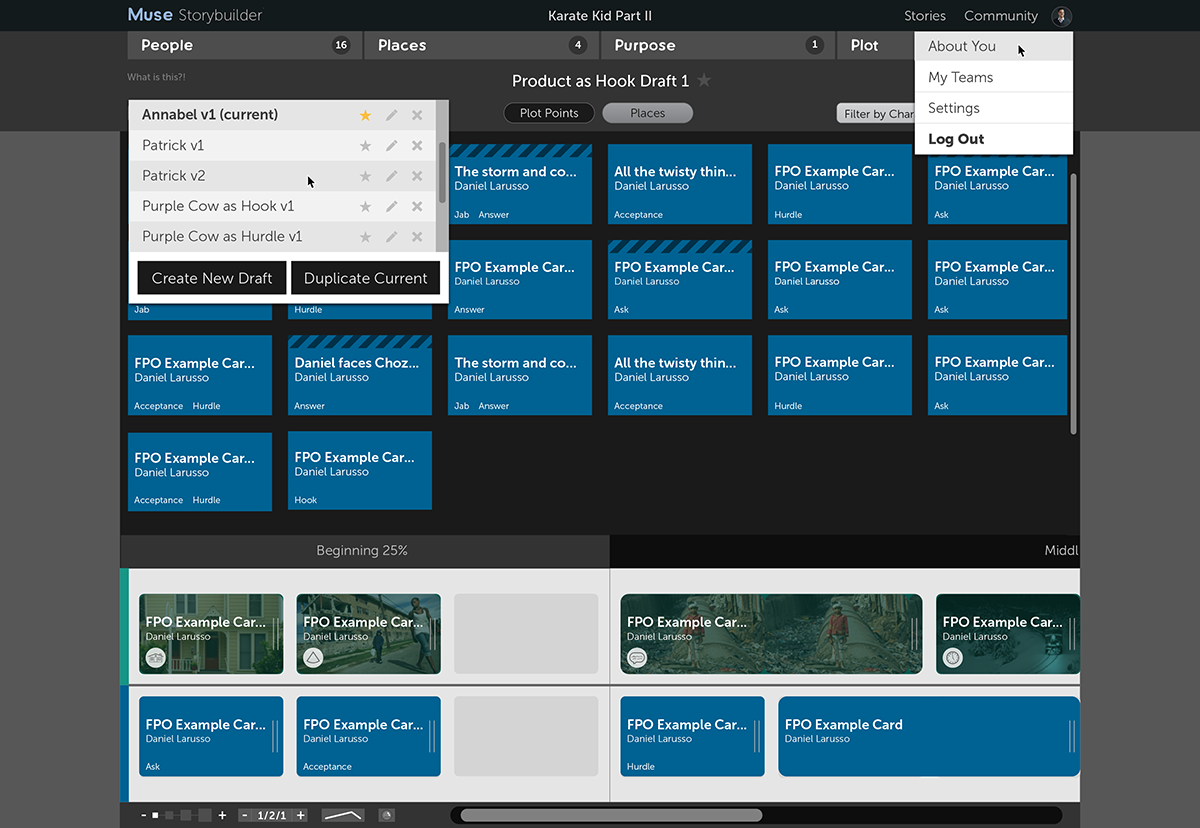The image size is (1200, 828).
Task: Select the Purple Cow as Hook v1 draft
Action: coord(283,207)
